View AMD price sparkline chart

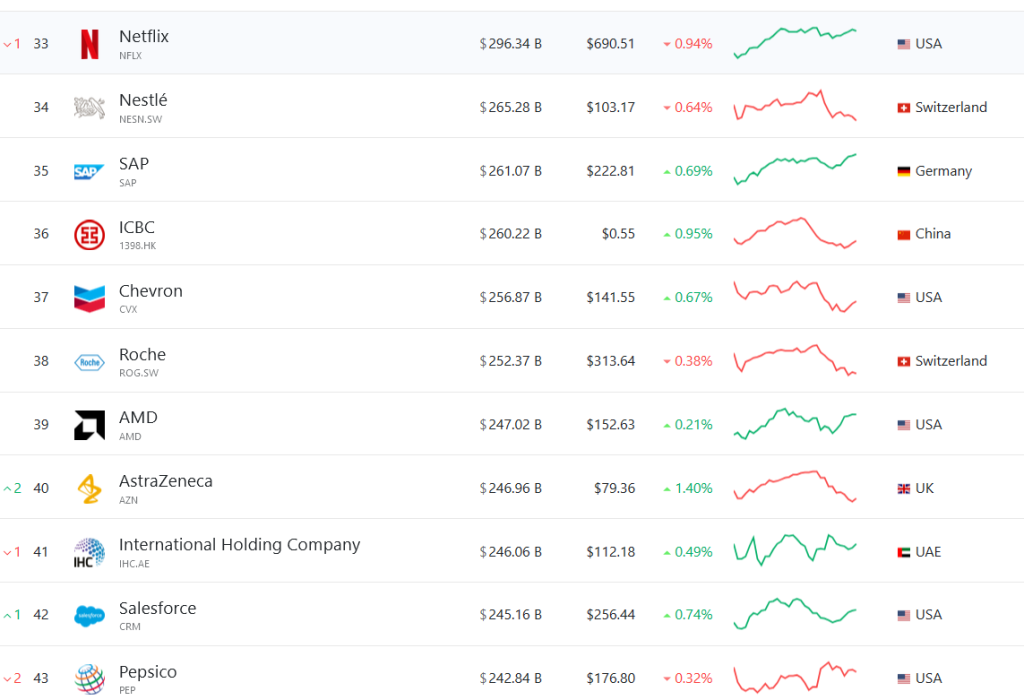tap(795, 424)
